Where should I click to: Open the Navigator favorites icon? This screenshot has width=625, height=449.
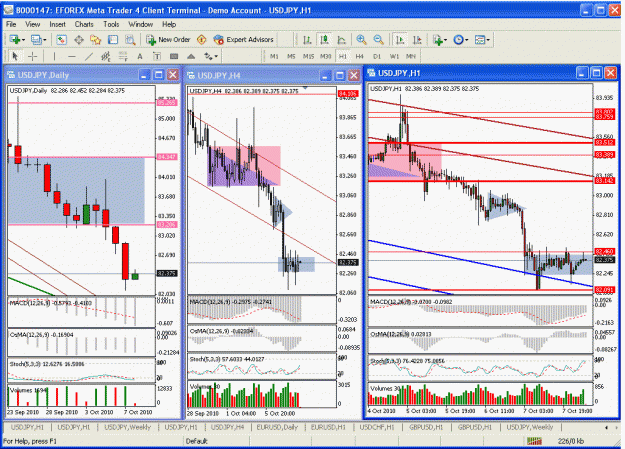point(96,39)
